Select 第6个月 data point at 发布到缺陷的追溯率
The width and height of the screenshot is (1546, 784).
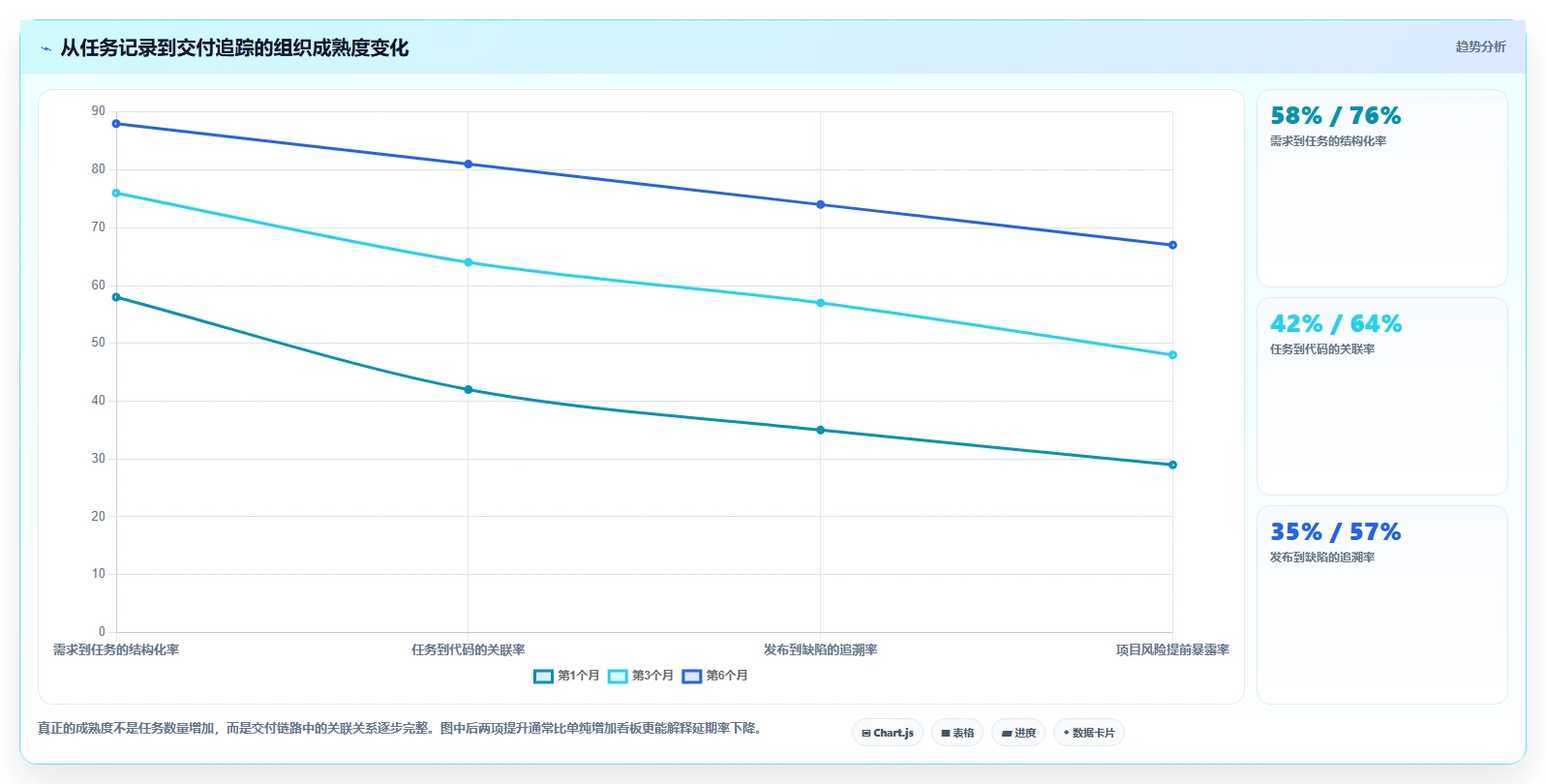pyautogui.click(x=821, y=205)
